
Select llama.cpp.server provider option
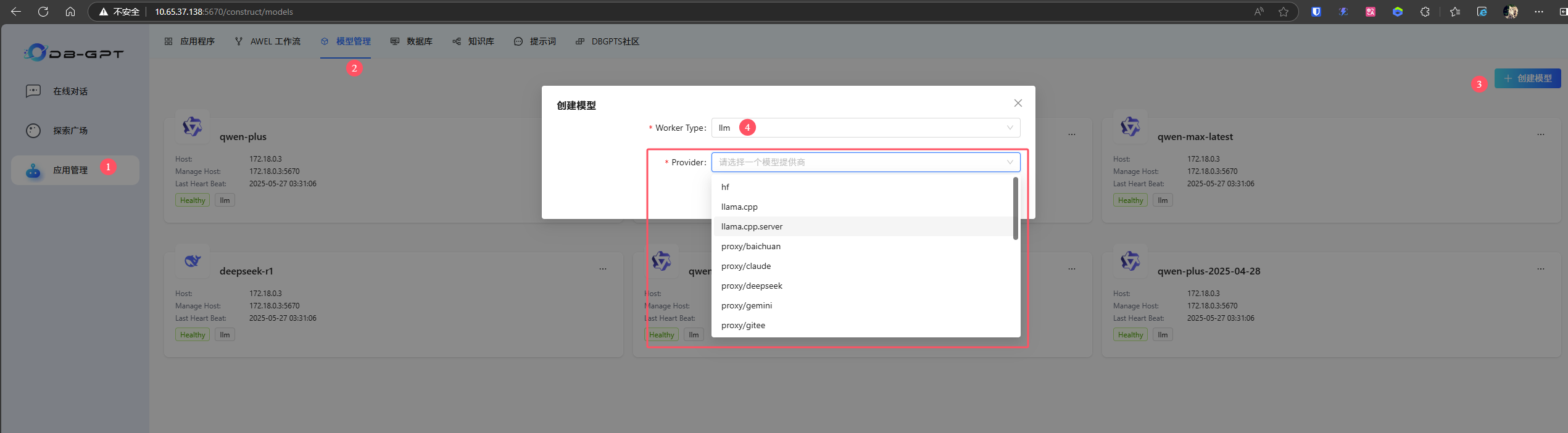[x=863, y=226]
